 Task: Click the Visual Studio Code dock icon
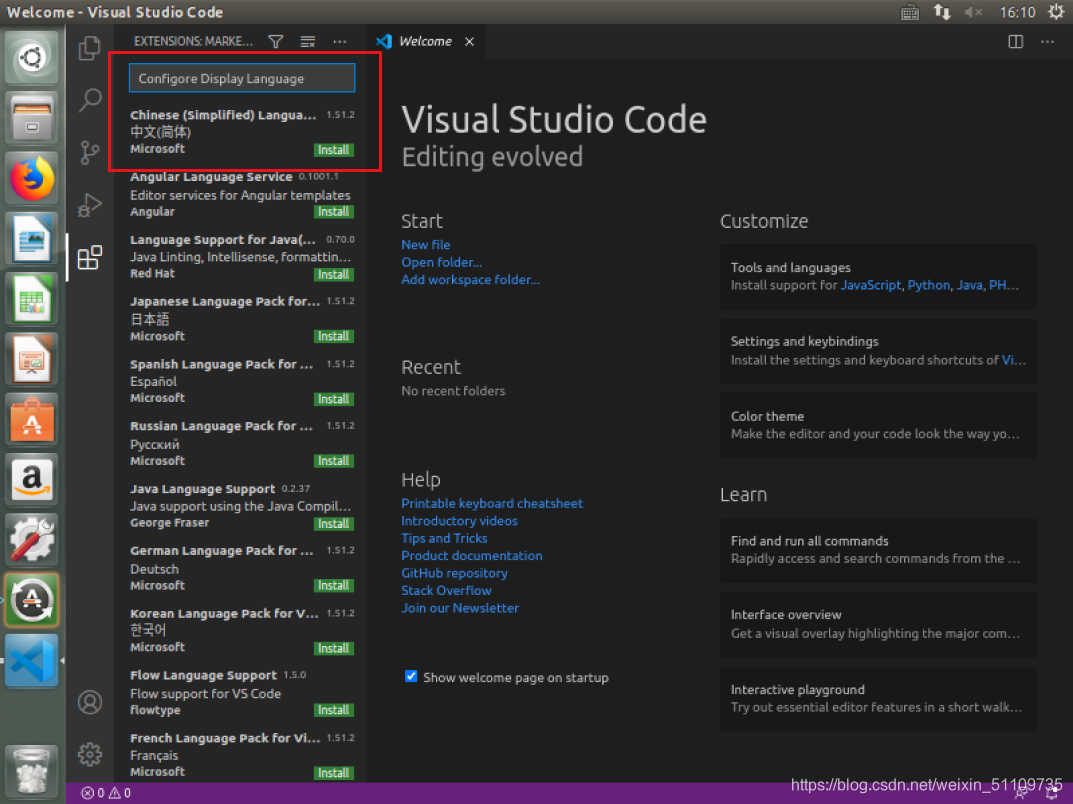click(x=31, y=660)
